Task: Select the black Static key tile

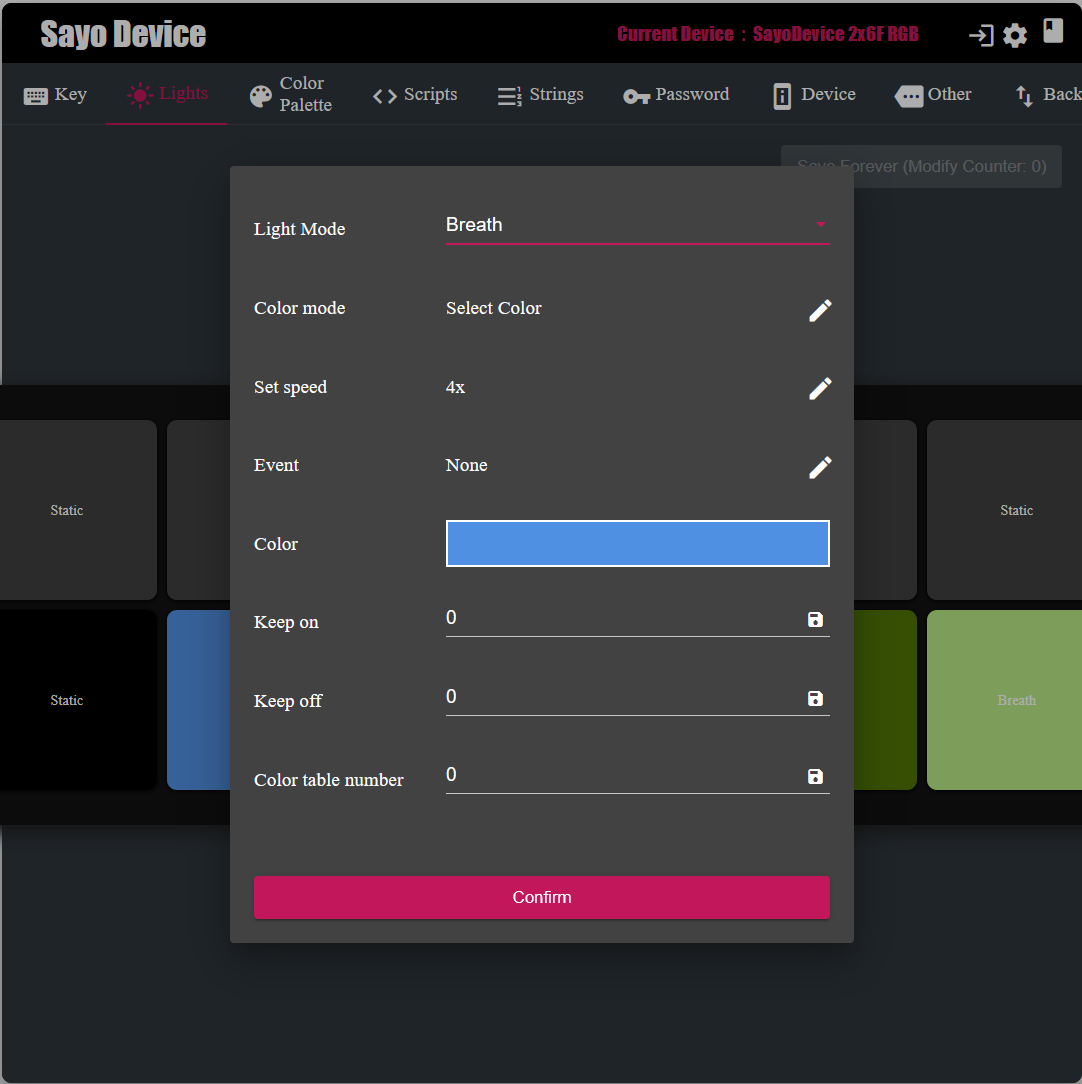Action: 77,700
